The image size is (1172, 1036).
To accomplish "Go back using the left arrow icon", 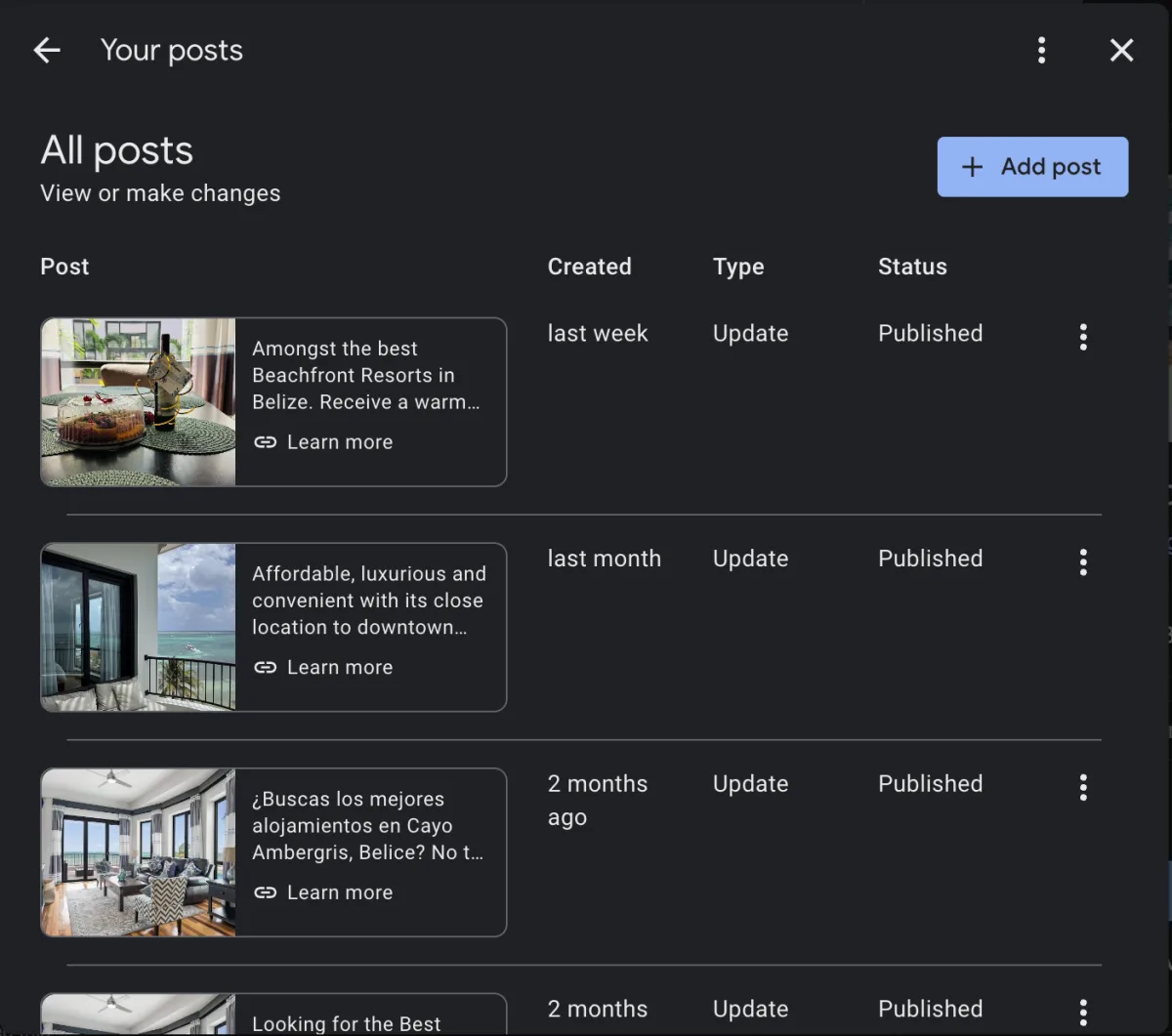I will point(46,51).
